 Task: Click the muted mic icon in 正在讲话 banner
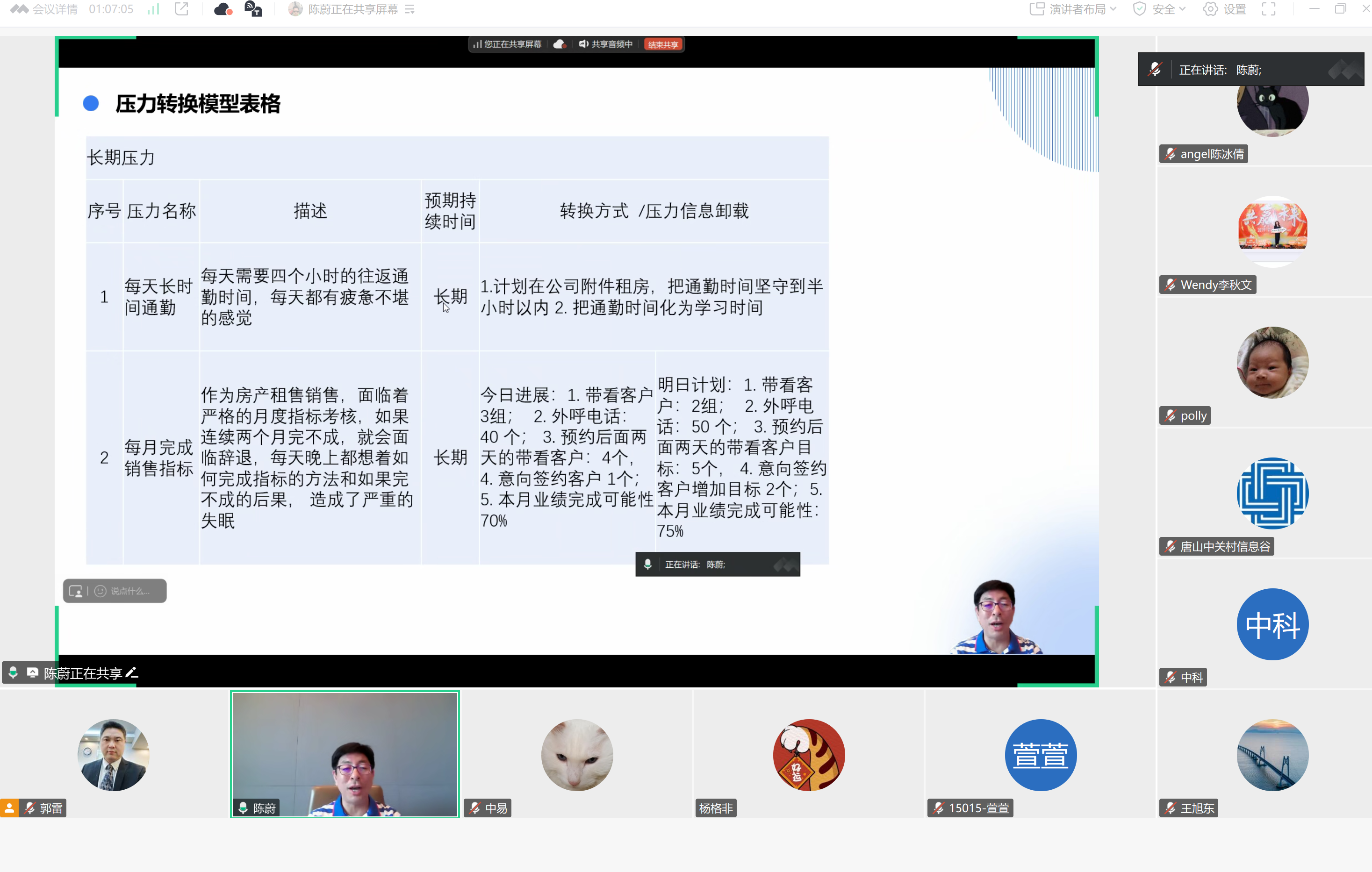(1155, 70)
